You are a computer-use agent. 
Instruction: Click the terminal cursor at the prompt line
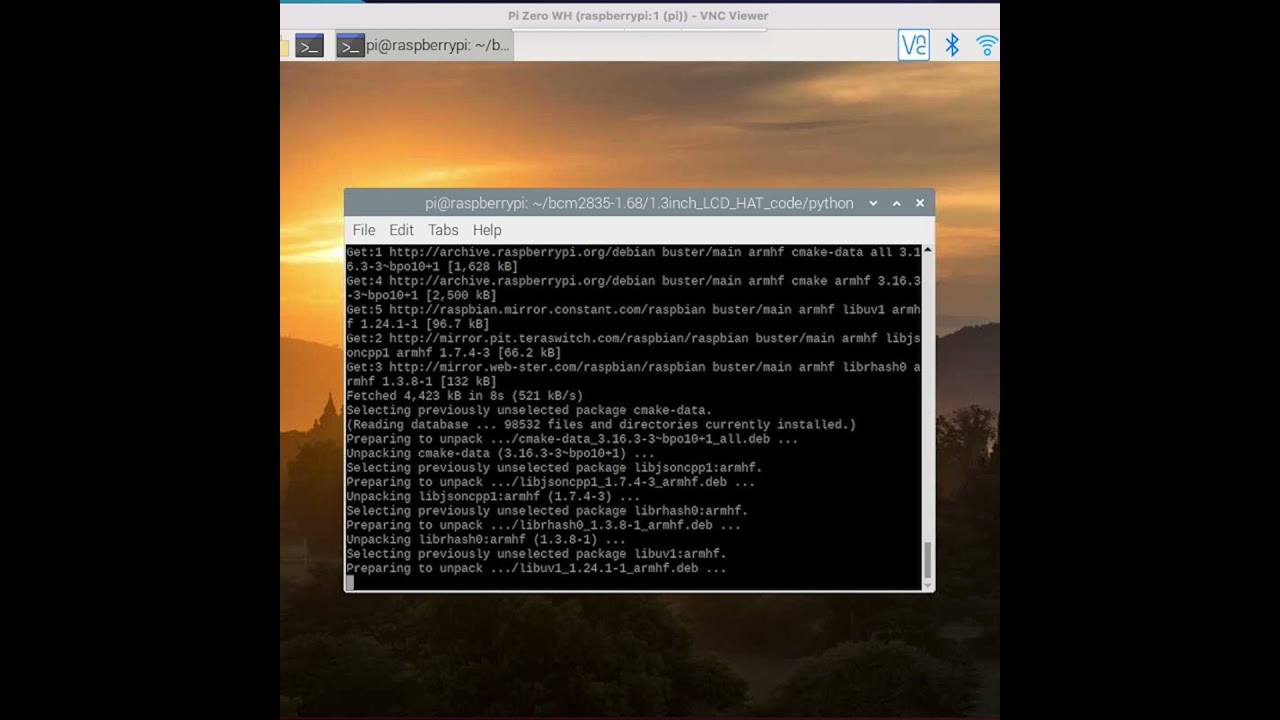[350, 583]
